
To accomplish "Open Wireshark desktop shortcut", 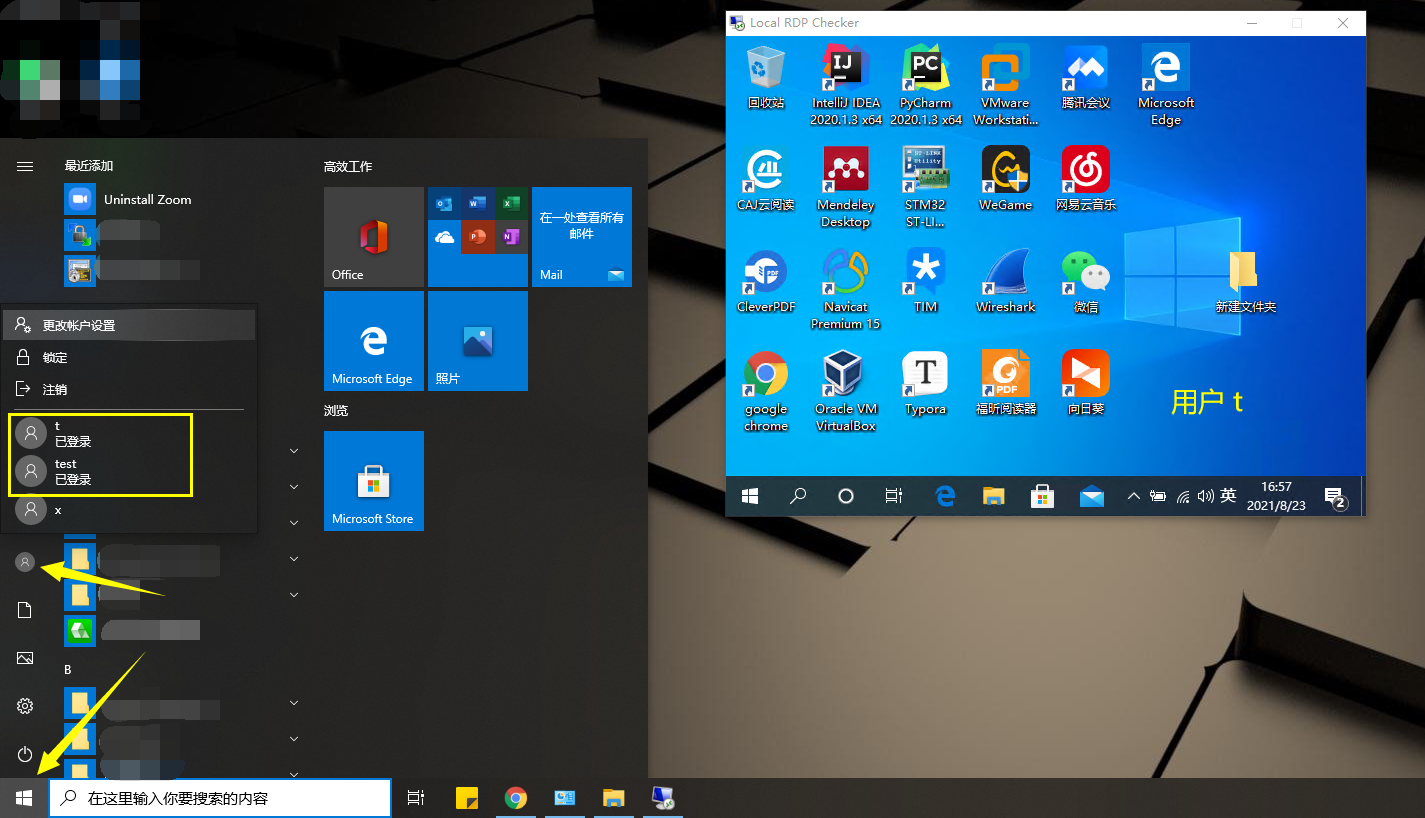I will tap(1005, 282).
